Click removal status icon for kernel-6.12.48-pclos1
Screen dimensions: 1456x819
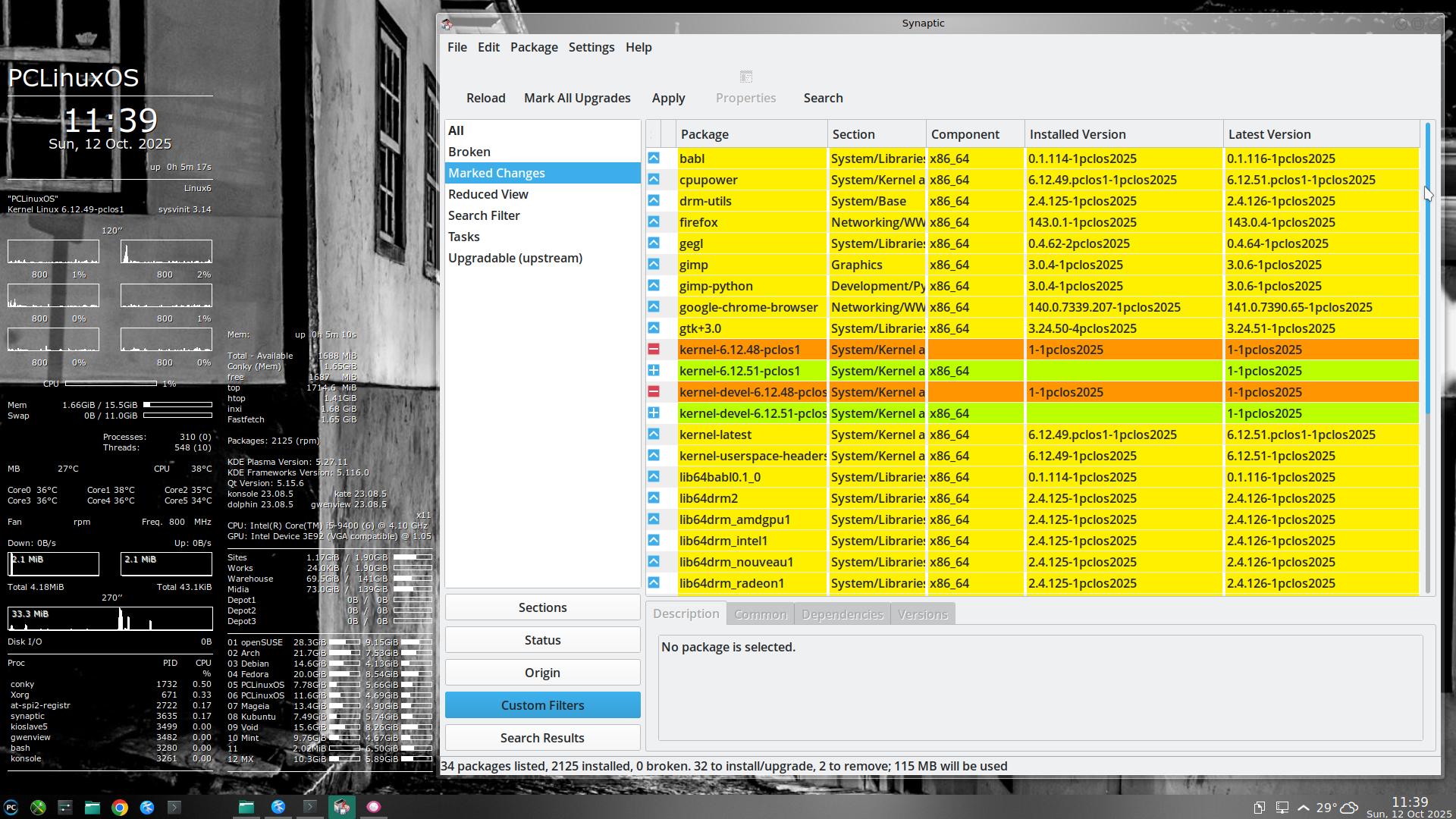click(654, 350)
